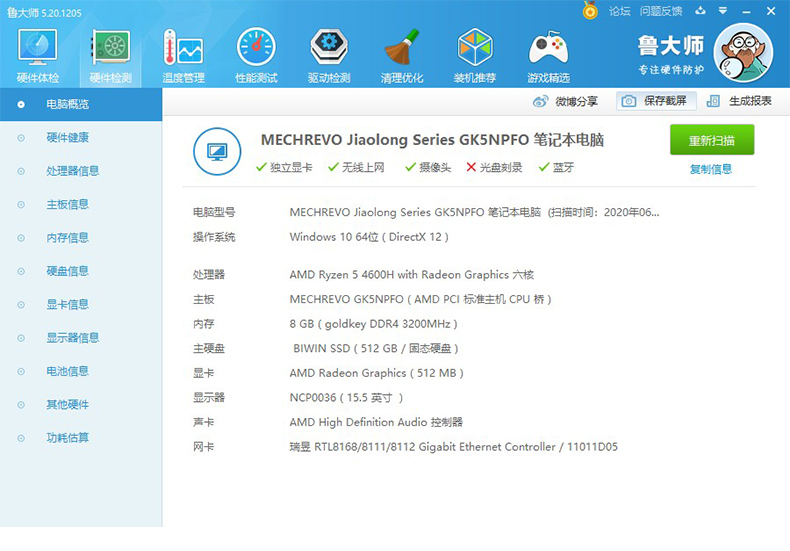Click AMD Ryzen 5 4600H processor value
790x551 pixels.
click(x=412, y=274)
